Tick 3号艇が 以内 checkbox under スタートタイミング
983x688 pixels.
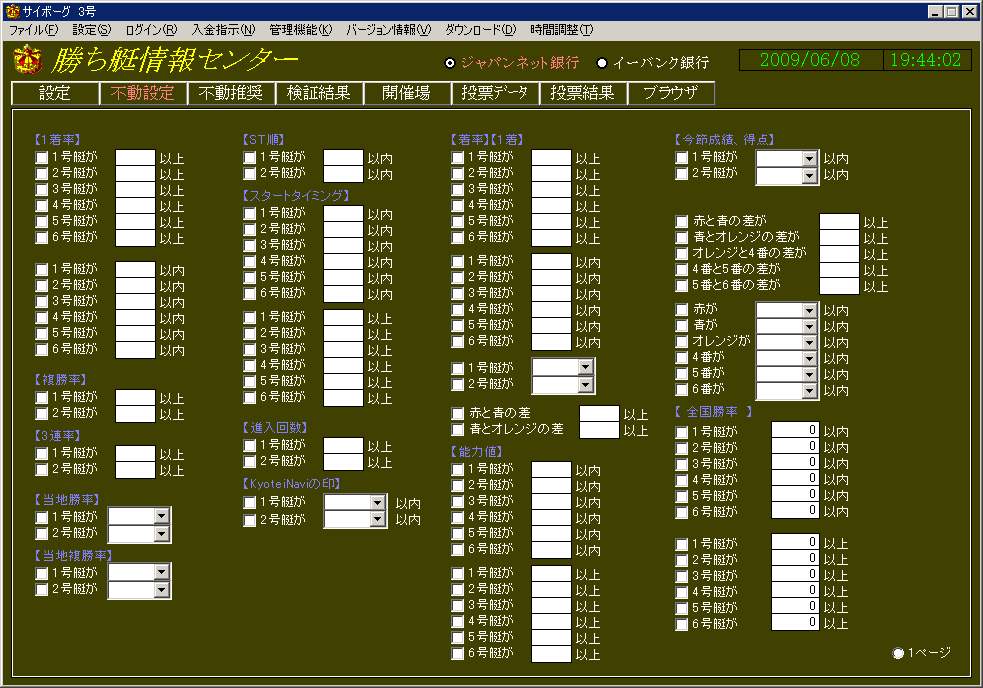[x=250, y=245]
